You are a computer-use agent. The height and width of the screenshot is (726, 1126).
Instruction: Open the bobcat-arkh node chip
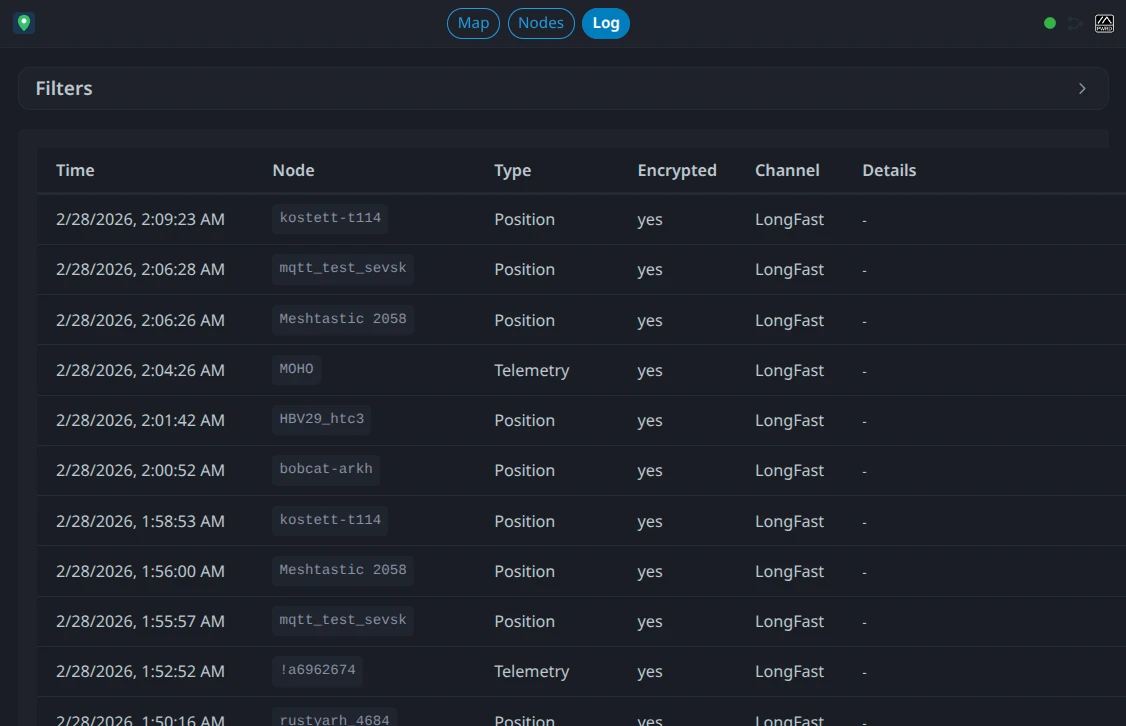tap(325, 470)
